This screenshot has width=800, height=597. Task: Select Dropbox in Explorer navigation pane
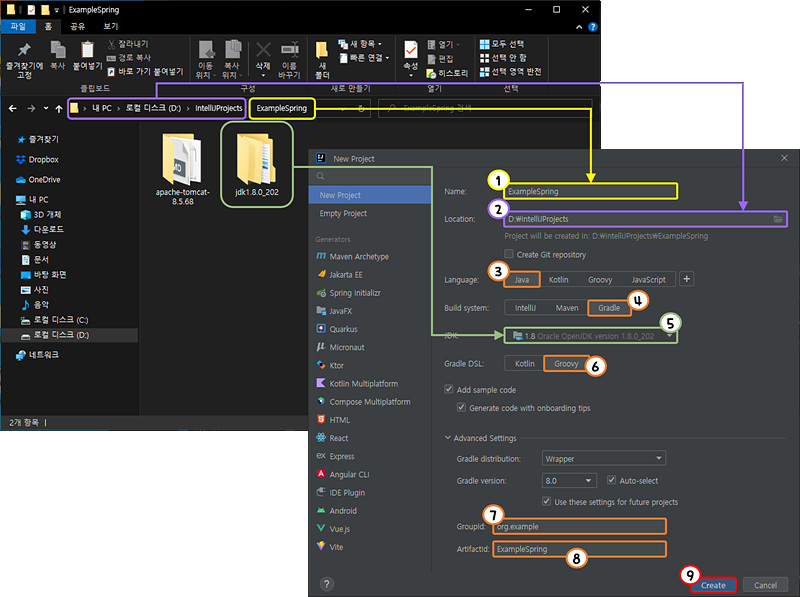click(38, 160)
